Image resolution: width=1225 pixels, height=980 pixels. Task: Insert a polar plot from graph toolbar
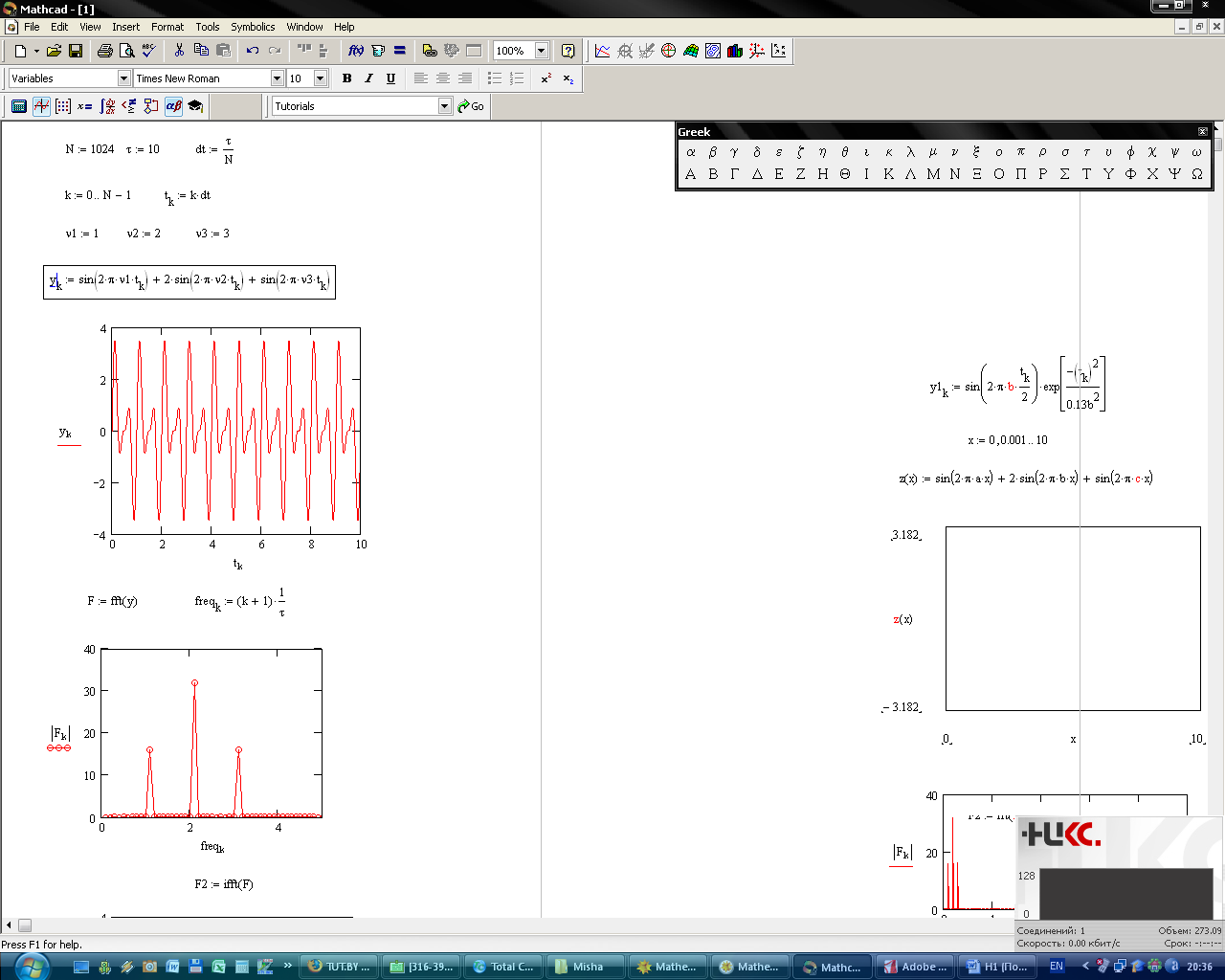click(669, 51)
